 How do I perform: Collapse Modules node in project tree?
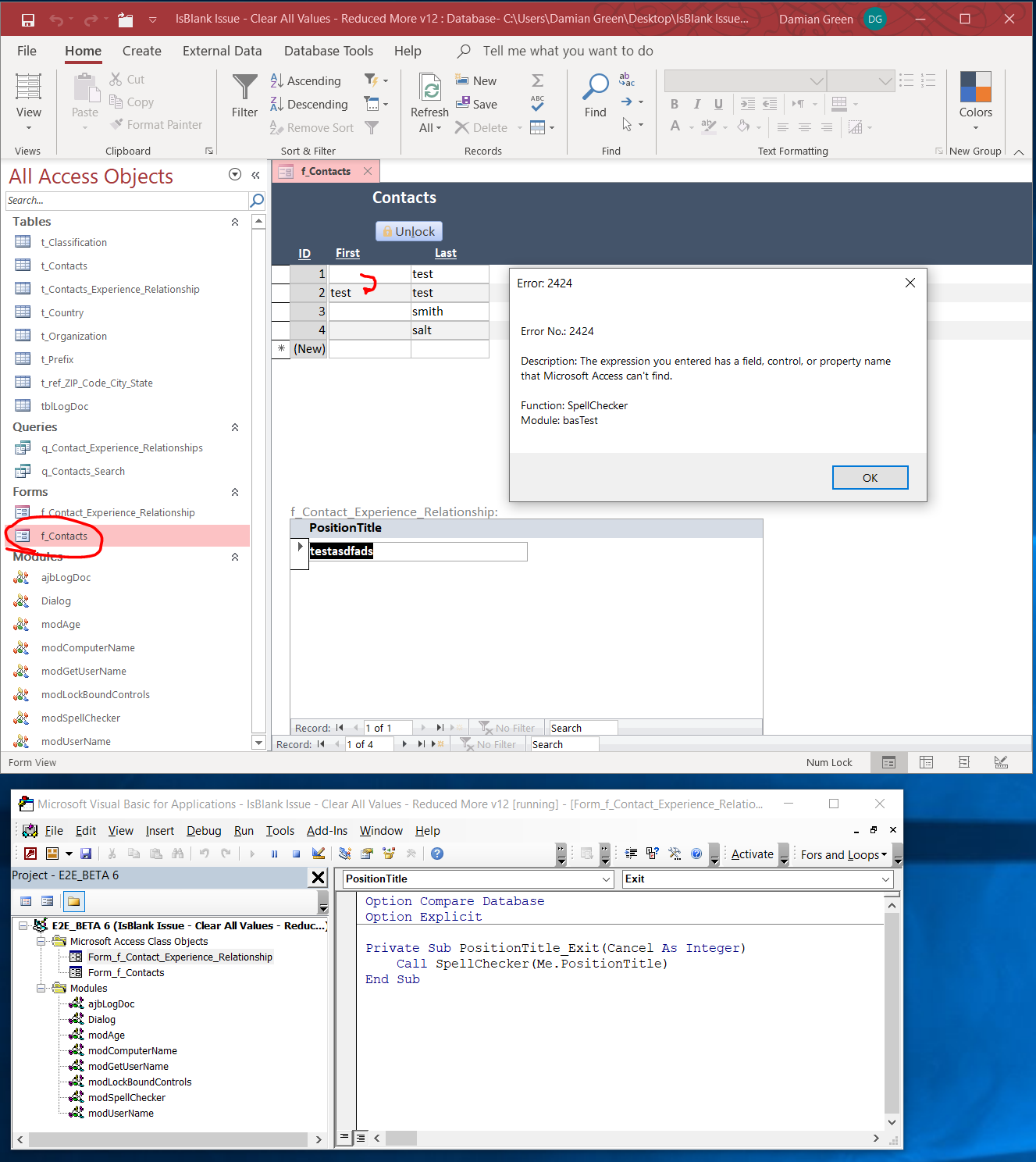pos(41,989)
